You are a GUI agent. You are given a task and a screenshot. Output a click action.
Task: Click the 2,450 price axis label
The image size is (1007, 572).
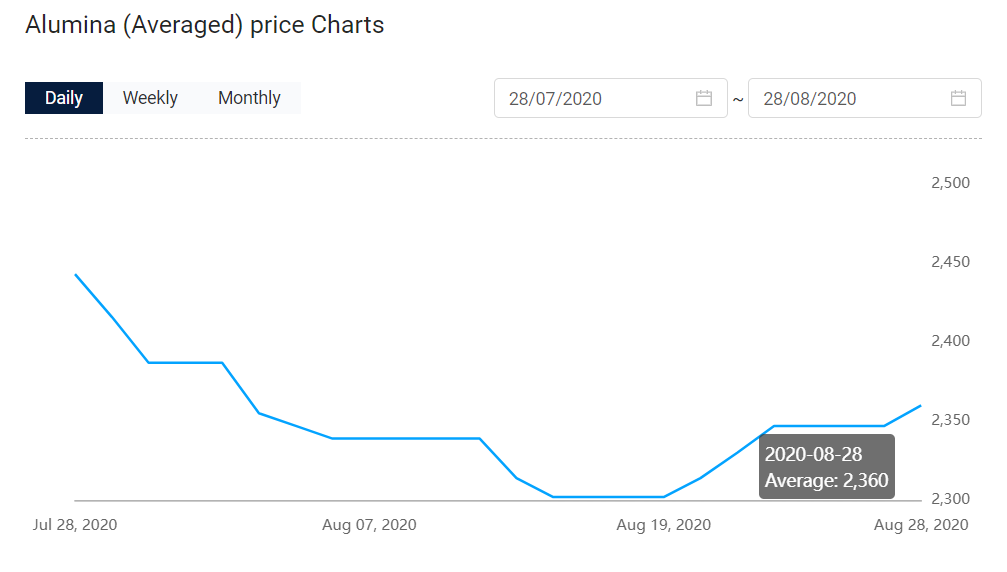(950, 262)
